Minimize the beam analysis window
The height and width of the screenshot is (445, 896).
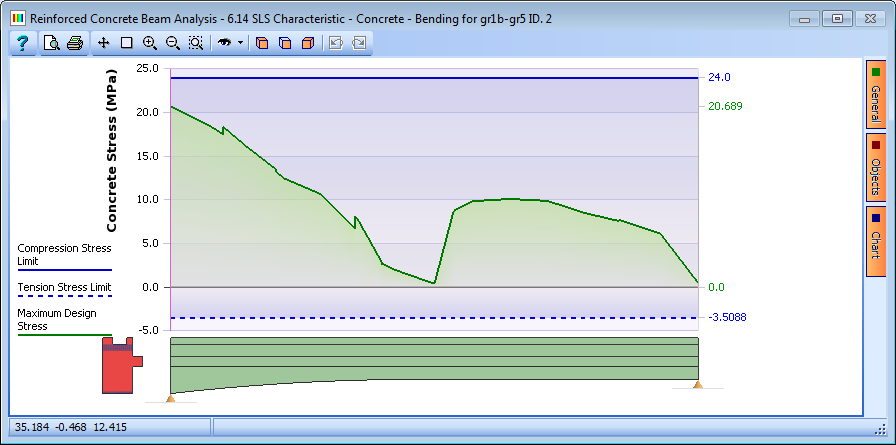pyautogui.click(x=805, y=19)
